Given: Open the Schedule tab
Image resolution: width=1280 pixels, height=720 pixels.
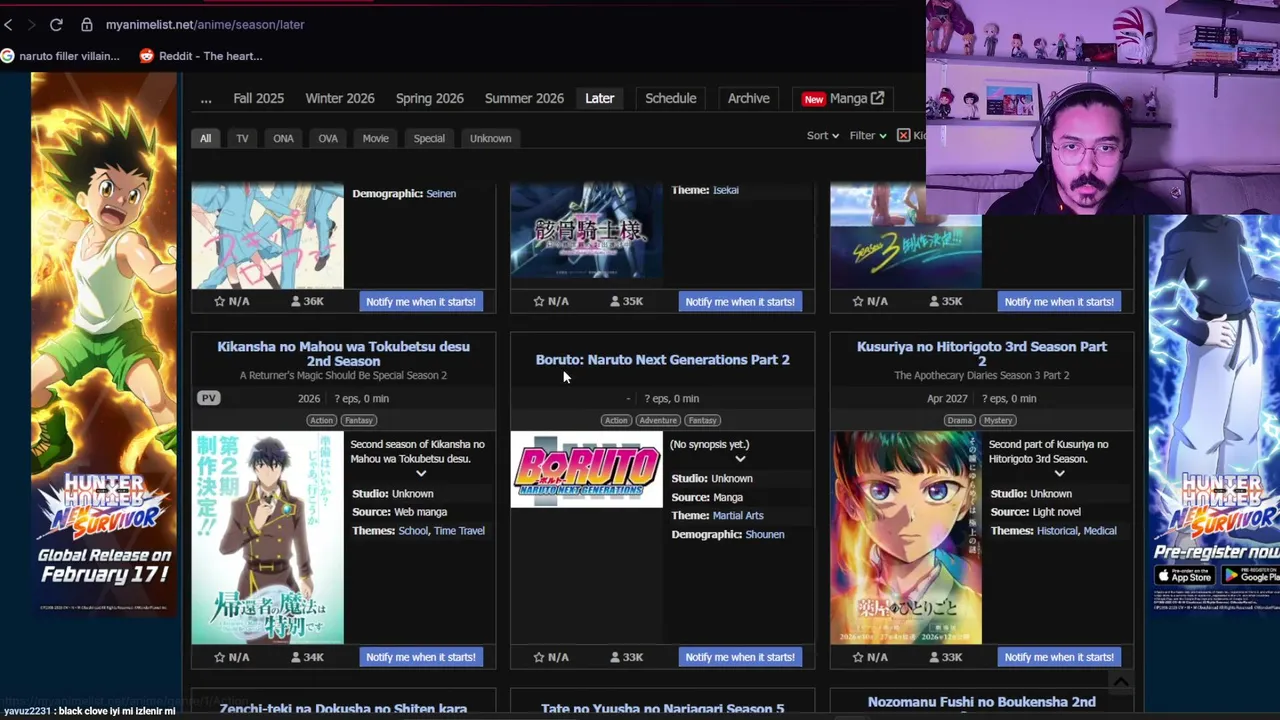Looking at the screenshot, I should pyautogui.click(x=671, y=98).
